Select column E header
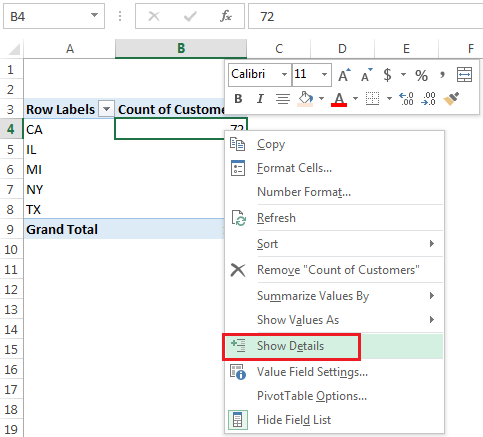This screenshot has height=437, width=483. (406, 49)
